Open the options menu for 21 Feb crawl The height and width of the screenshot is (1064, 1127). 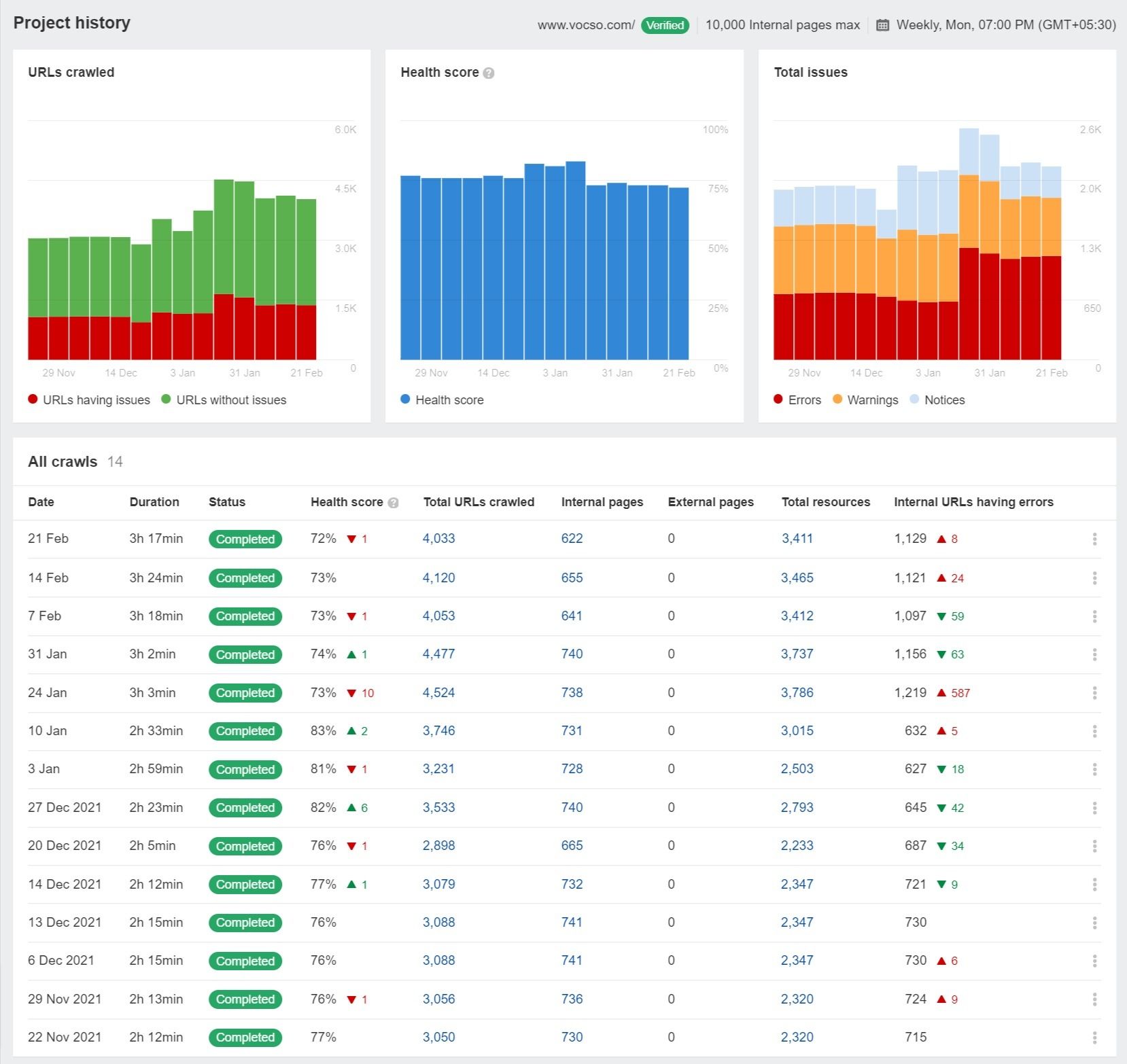pos(1094,539)
